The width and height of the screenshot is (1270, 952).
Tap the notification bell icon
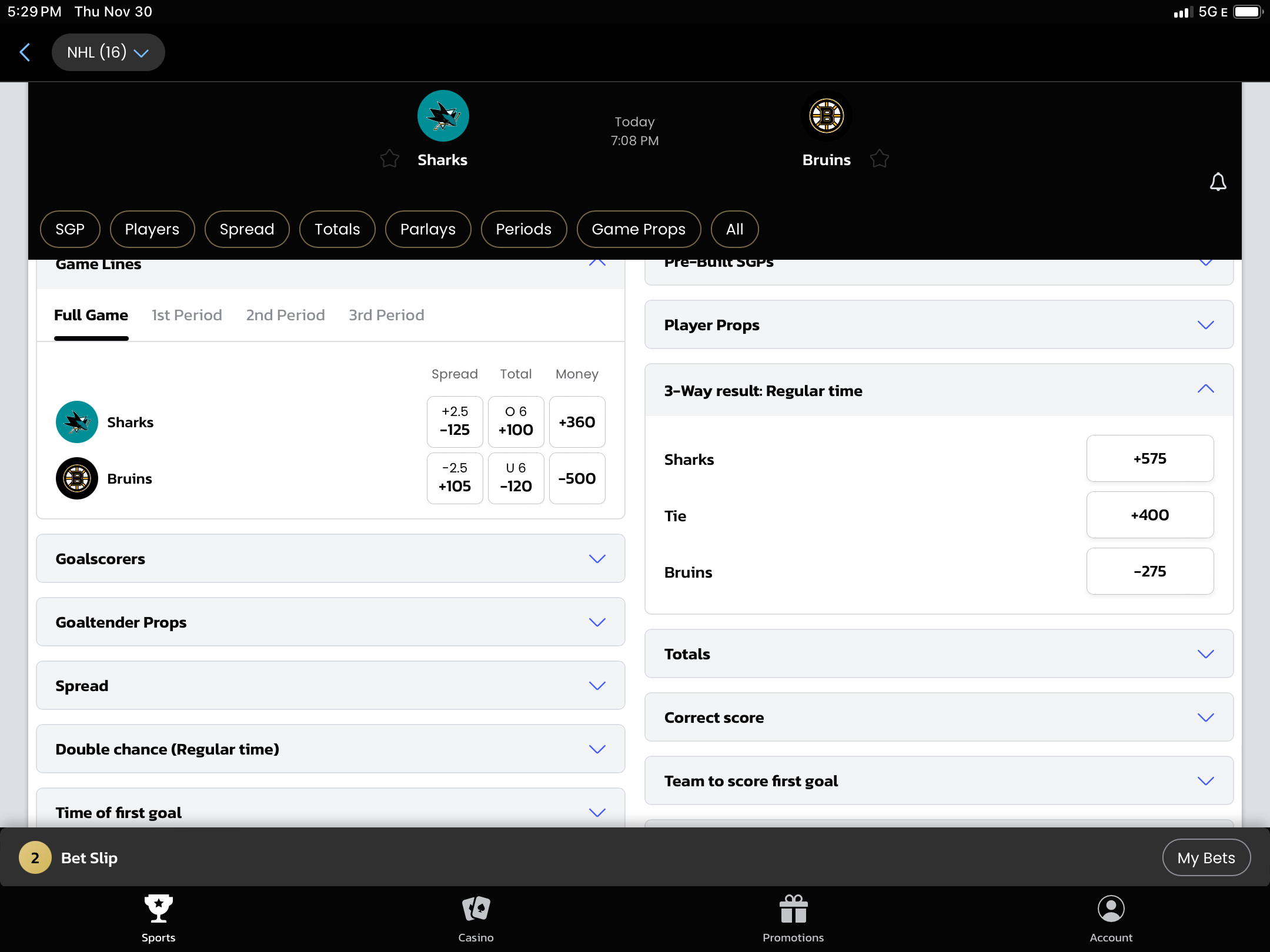point(1218,182)
